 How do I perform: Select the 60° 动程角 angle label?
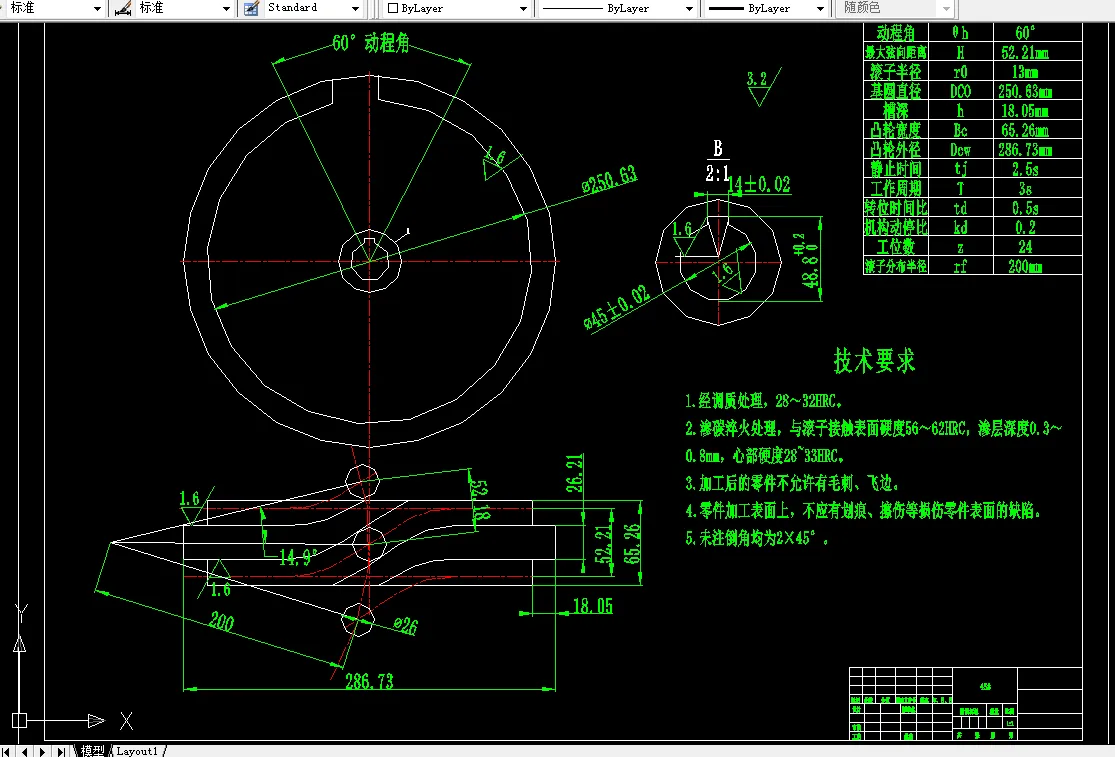370,43
